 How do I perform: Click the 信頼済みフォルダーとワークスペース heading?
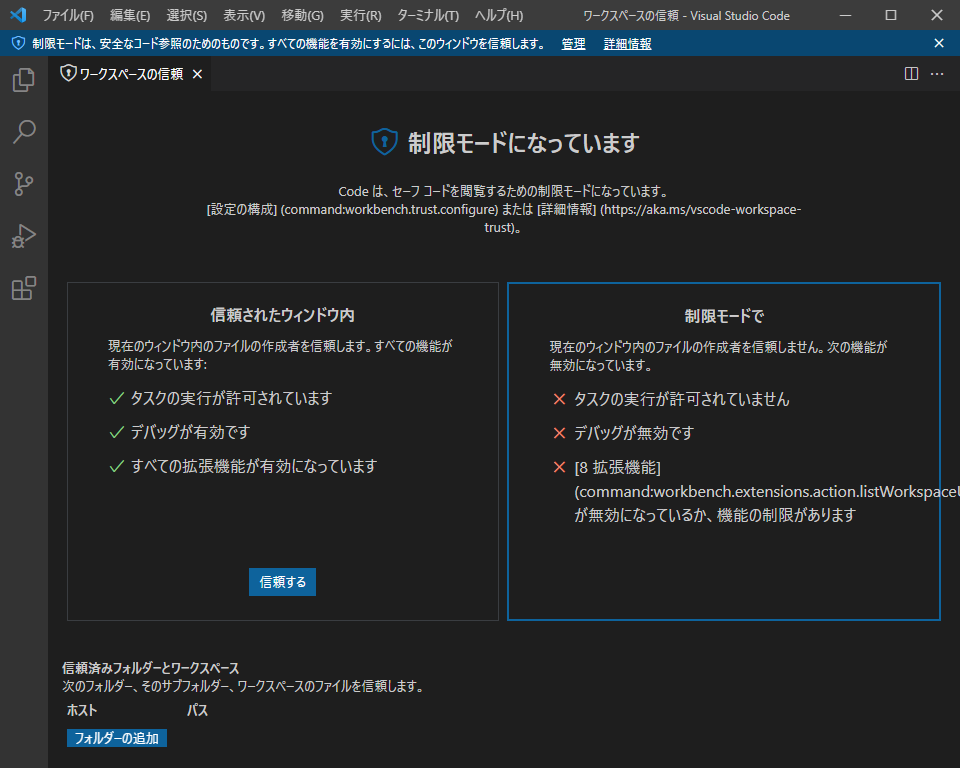point(151,668)
